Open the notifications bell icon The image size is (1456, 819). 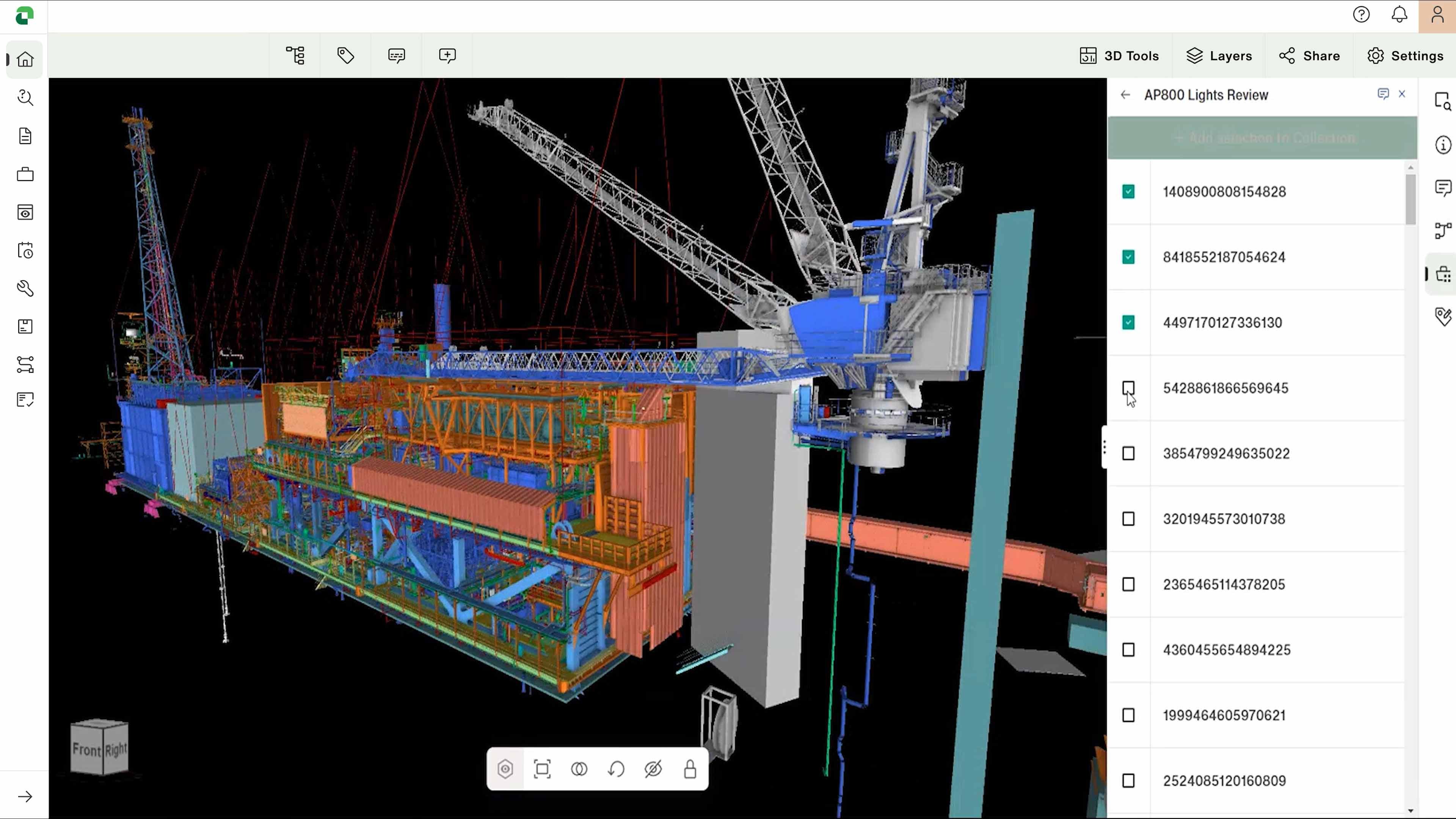coord(1399,15)
